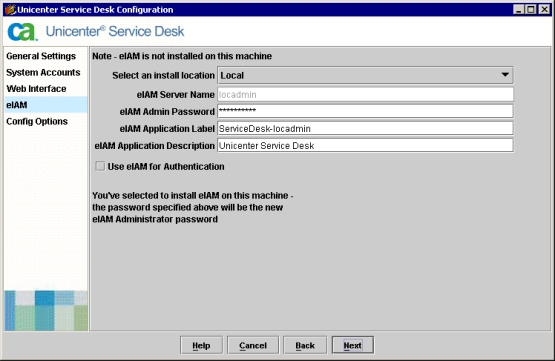Edit the eIAM Application Description field
This screenshot has width=555, height=361.
pyautogui.click(x=365, y=145)
